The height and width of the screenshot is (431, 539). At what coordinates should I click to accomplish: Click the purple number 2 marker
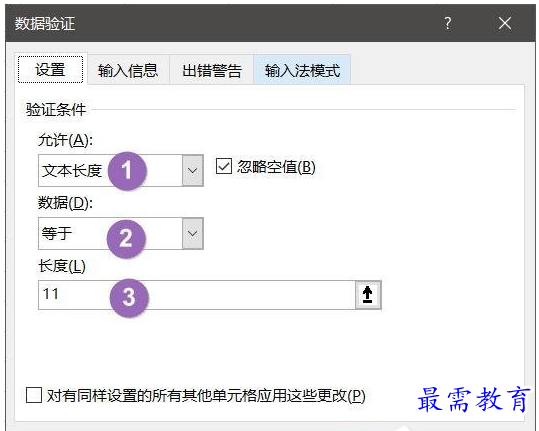tap(126, 239)
